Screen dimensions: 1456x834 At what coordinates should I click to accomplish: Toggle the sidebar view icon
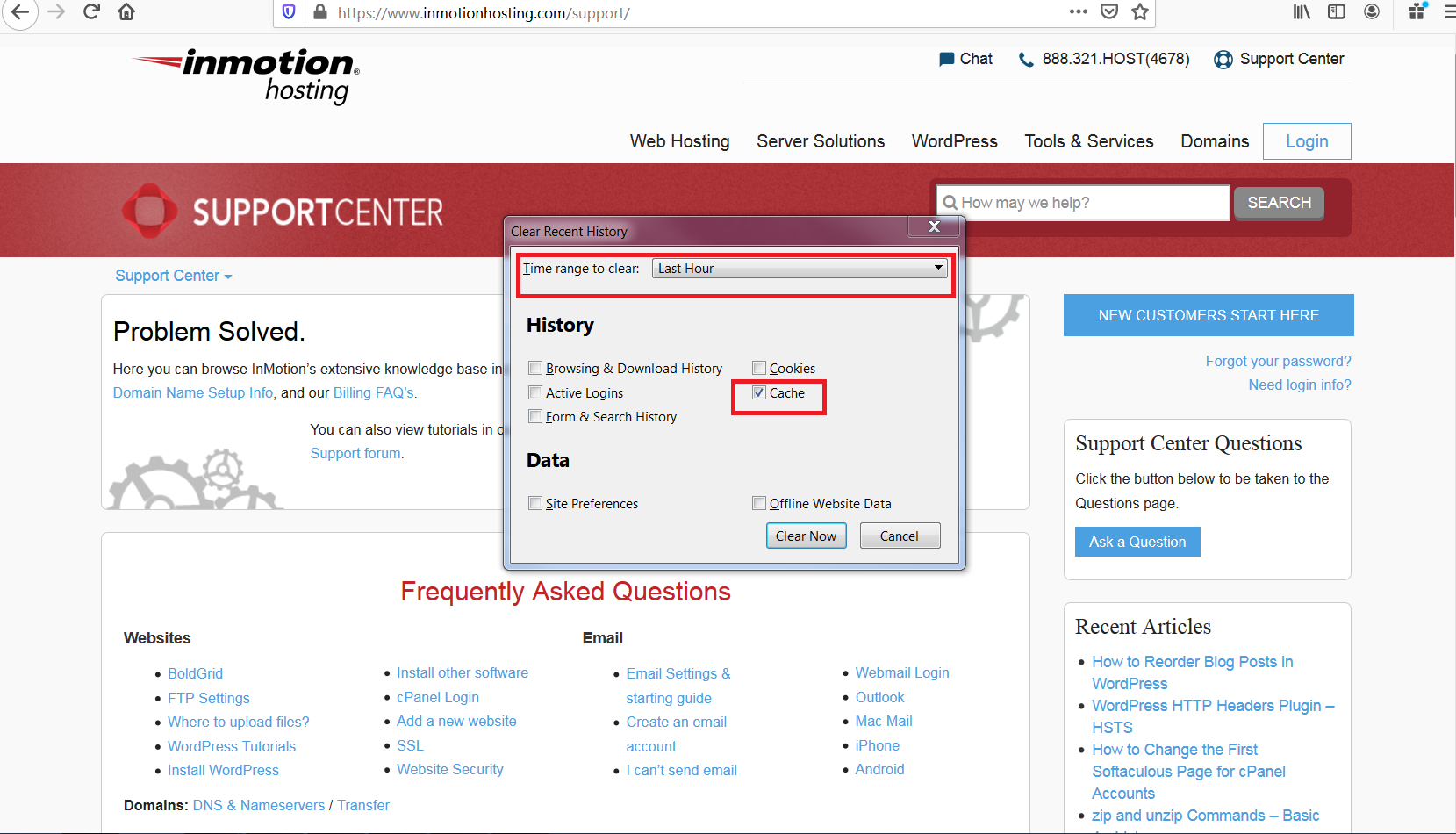click(1337, 12)
